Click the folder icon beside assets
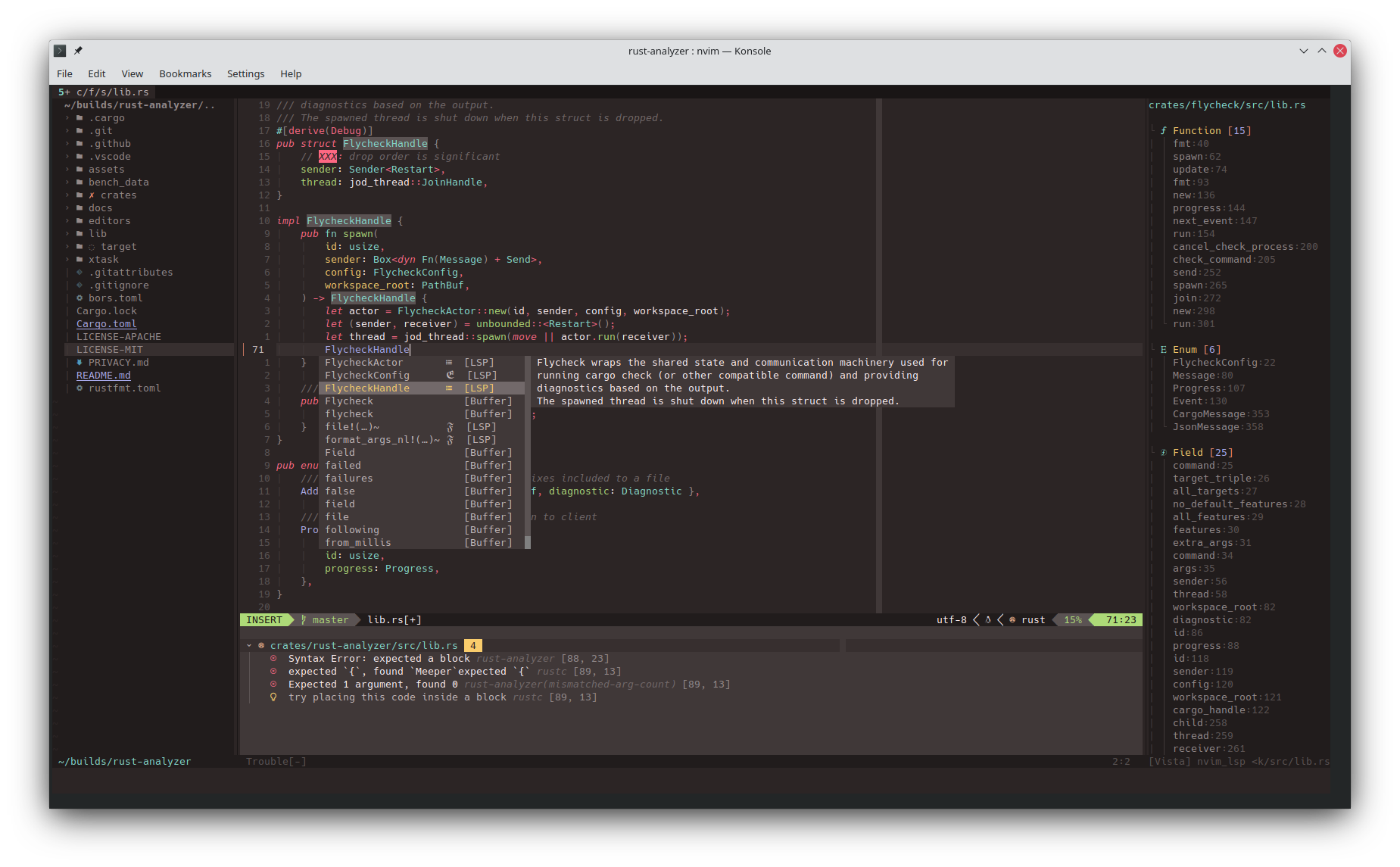 click(x=80, y=170)
